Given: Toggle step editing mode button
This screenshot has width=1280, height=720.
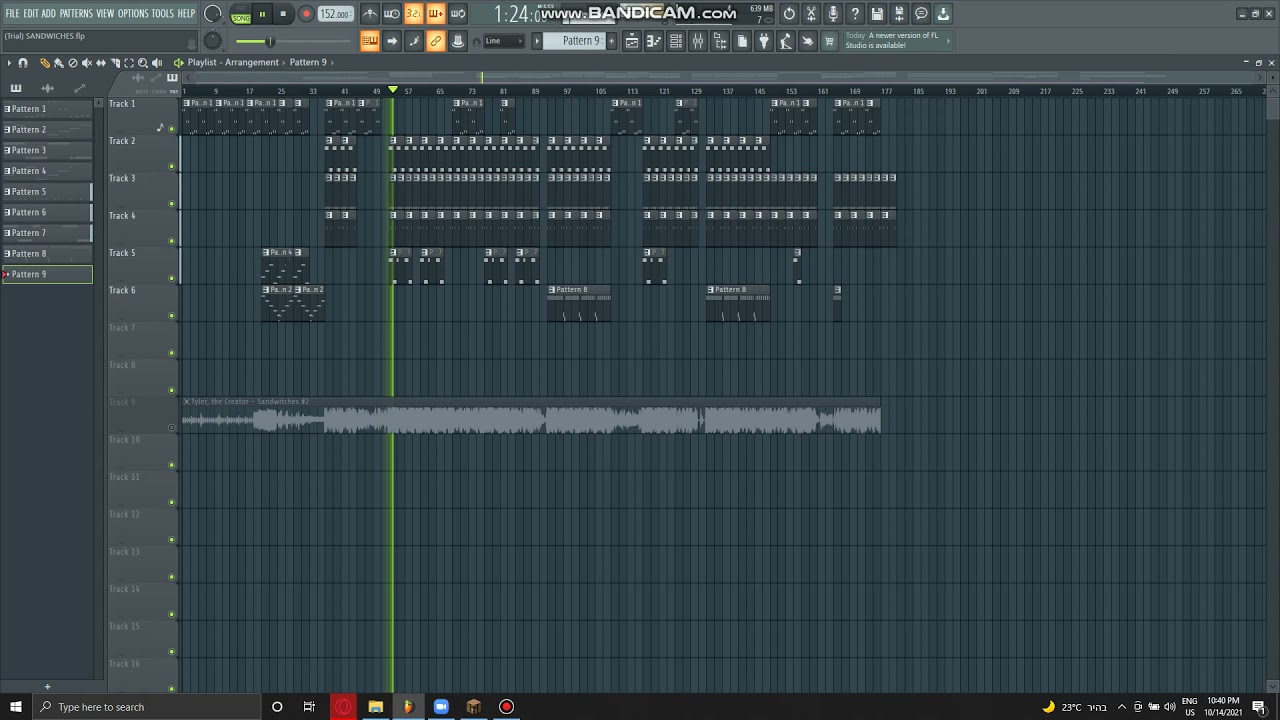Looking at the screenshot, I should (x=414, y=41).
